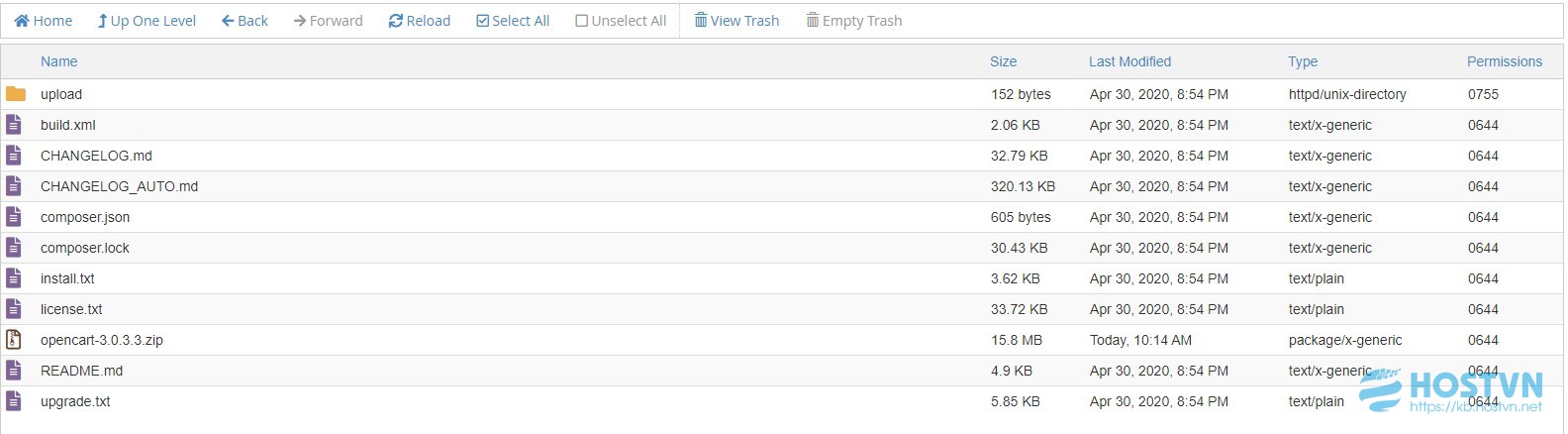The image size is (1568, 434).
Task: Sort by Last Modified column header
Action: (x=1130, y=61)
